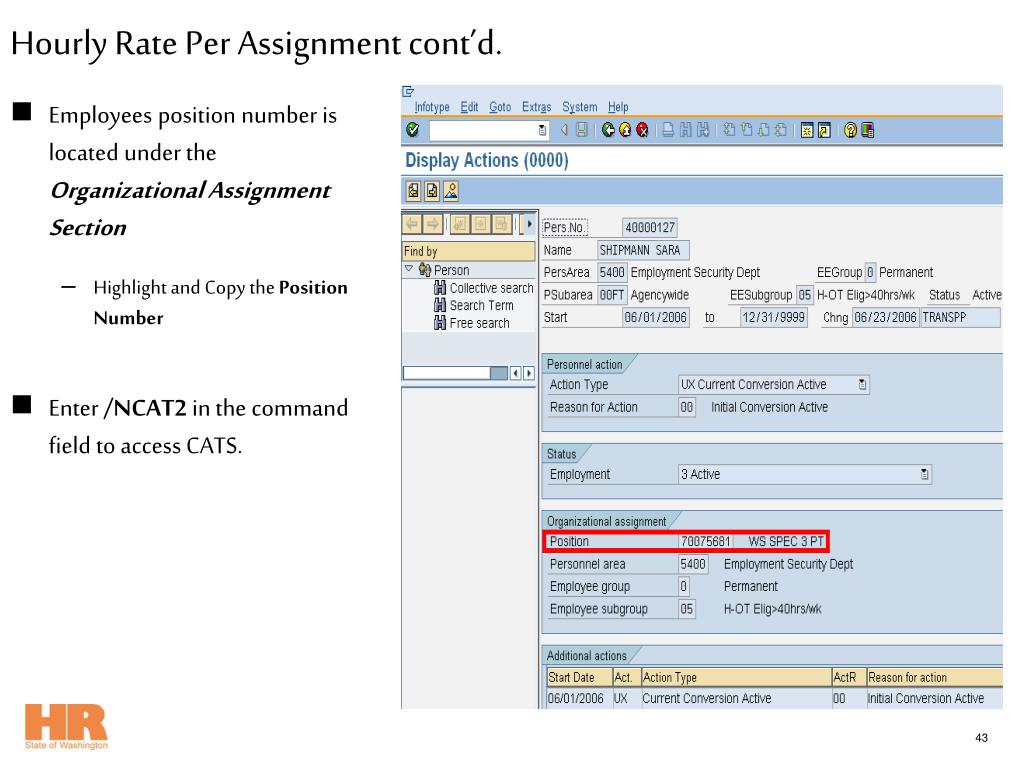Click the Personnel area field 5400 in Organizational assignment
The height and width of the screenshot is (768, 1024).
click(693, 564)
